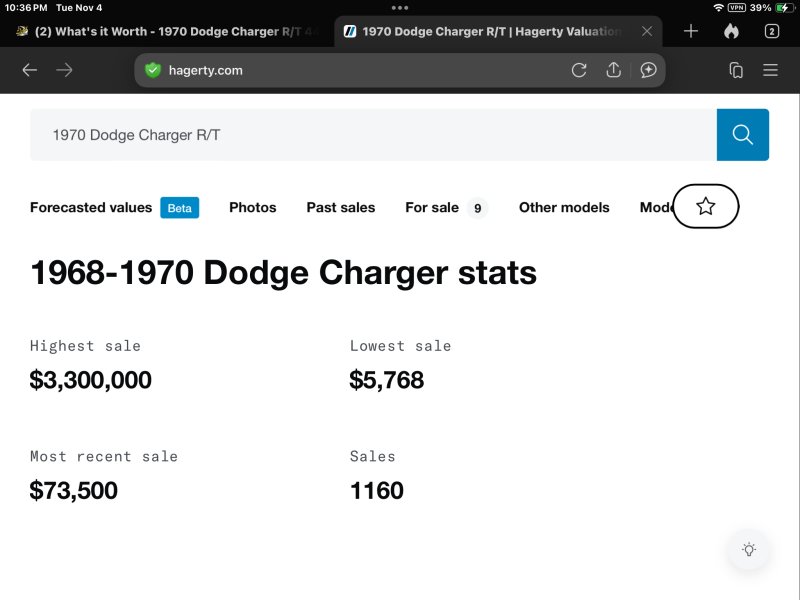Open the share sheet icon in address bar
Image resolution: width=800 pixels, height=600 pixels.
click(614, 70)
